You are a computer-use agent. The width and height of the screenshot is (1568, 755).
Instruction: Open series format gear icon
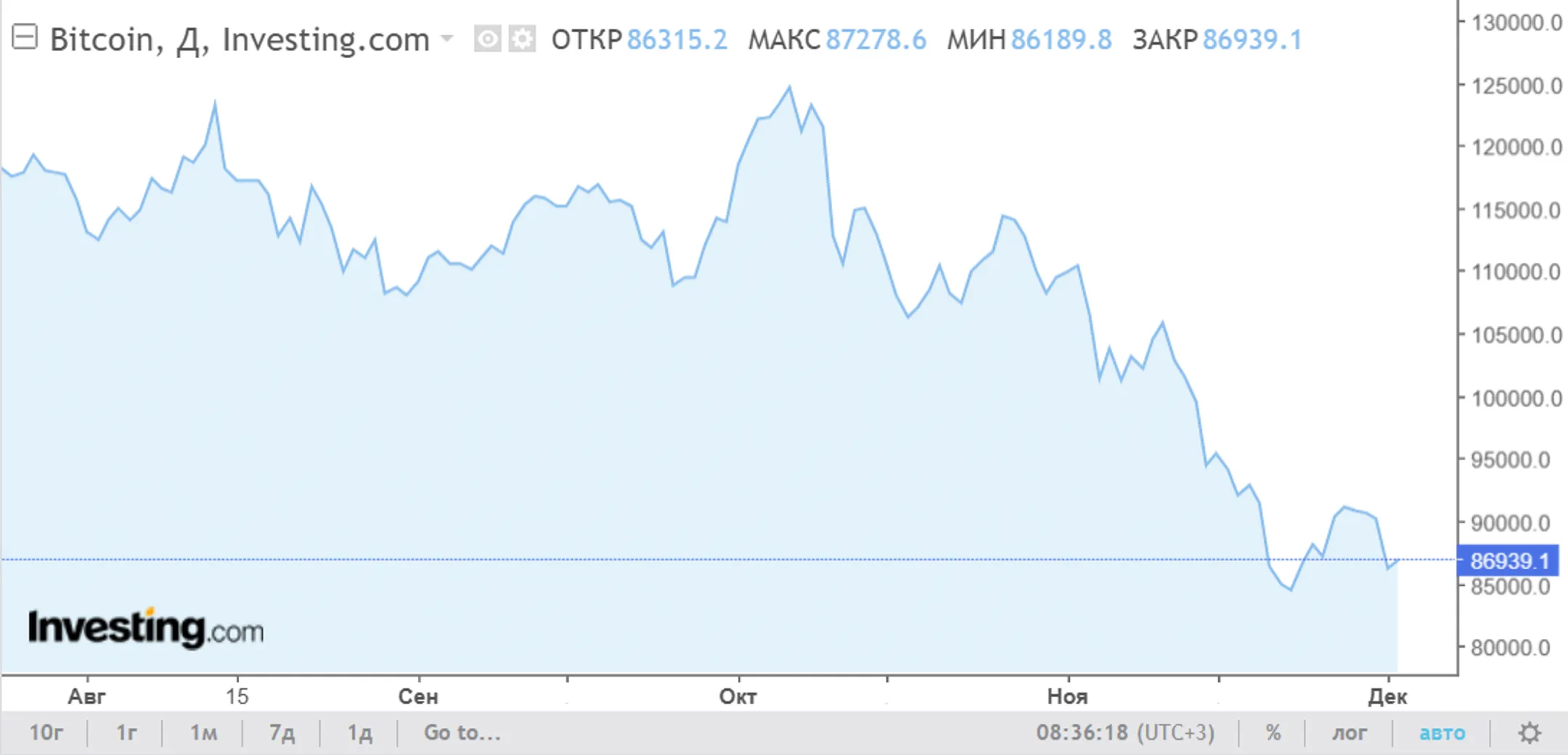point(522,39)
